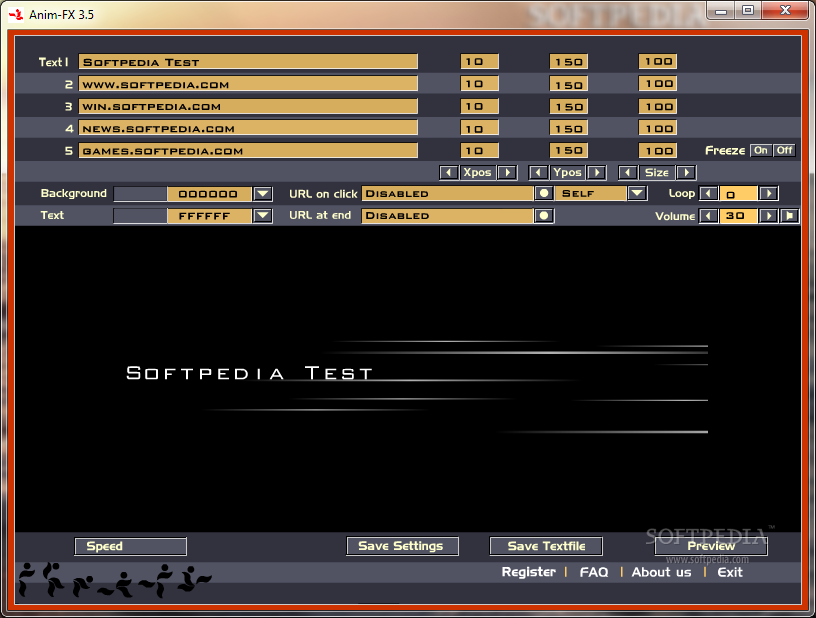Open About us link
The image size is (816, 618).
coord(661,572)
